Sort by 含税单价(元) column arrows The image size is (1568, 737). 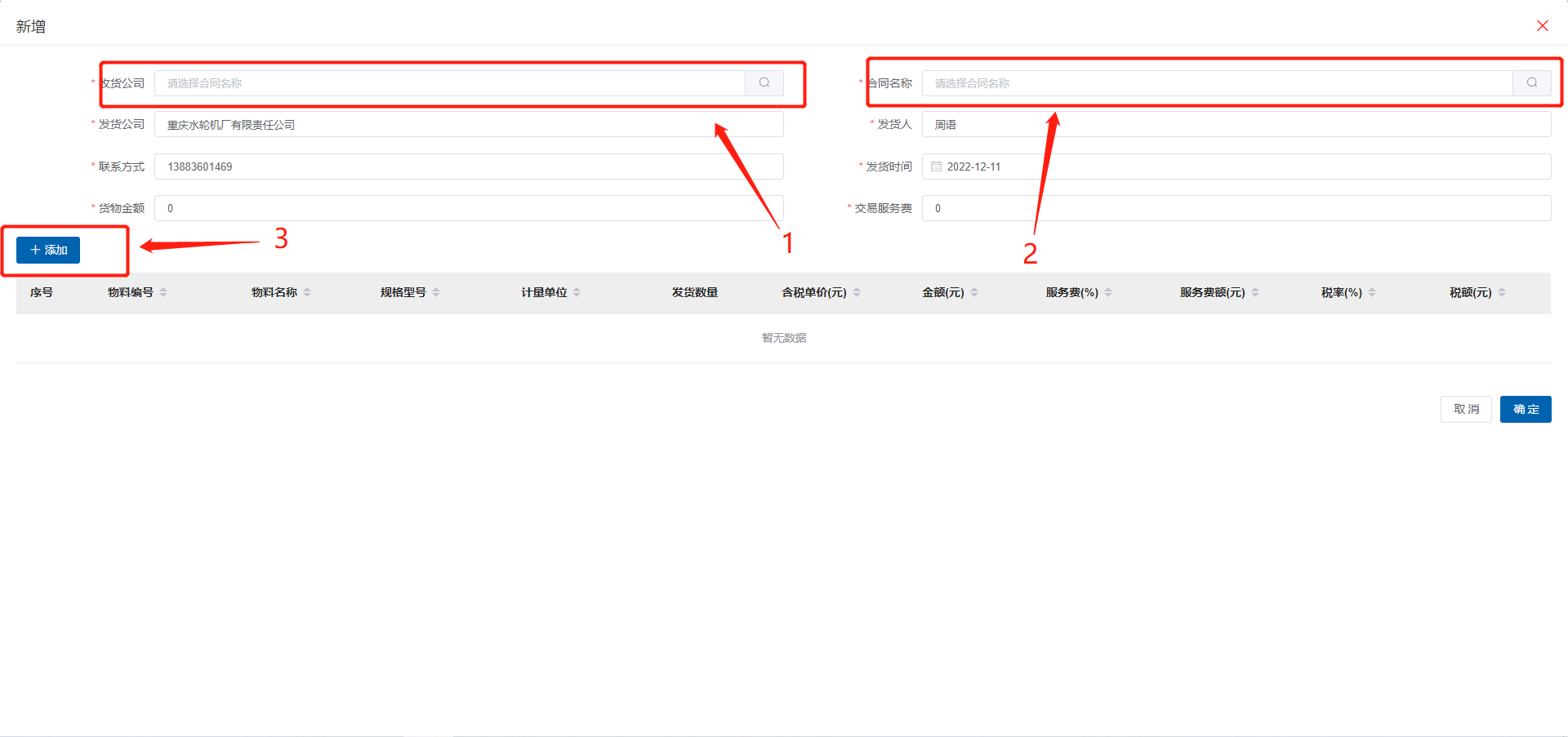pyautogui.click(x=857, y=292)
